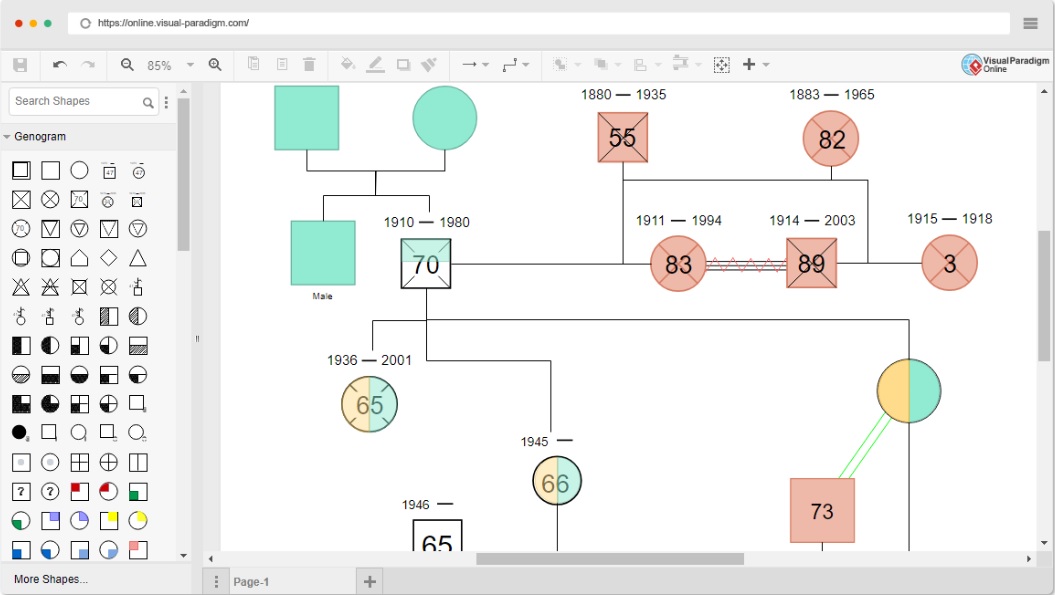Open the hamburger menu at top right
Image resolution: width=1055 pixels, height=595 pixels.
point(1030,24)
